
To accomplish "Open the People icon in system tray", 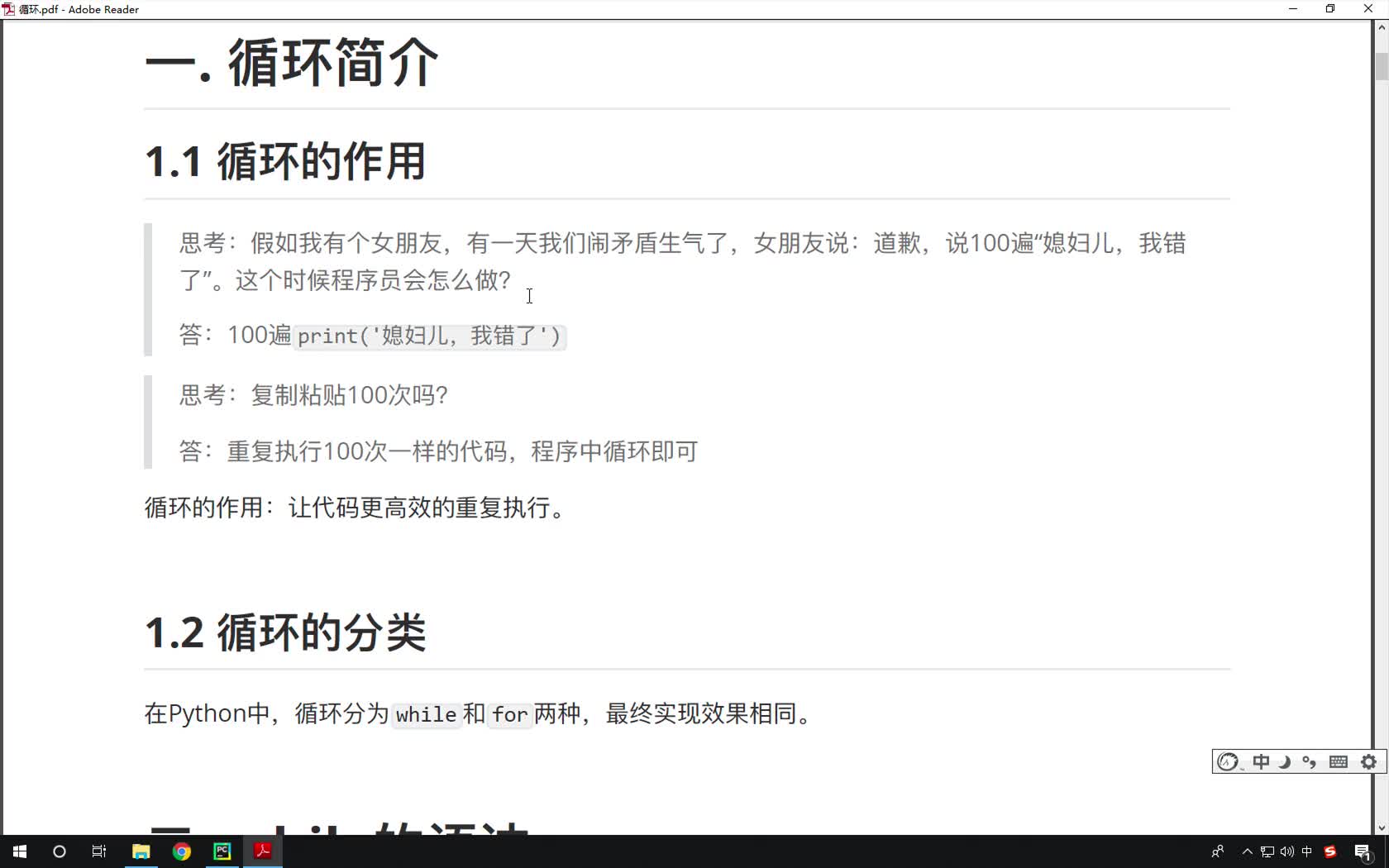I will [1218, 851].
